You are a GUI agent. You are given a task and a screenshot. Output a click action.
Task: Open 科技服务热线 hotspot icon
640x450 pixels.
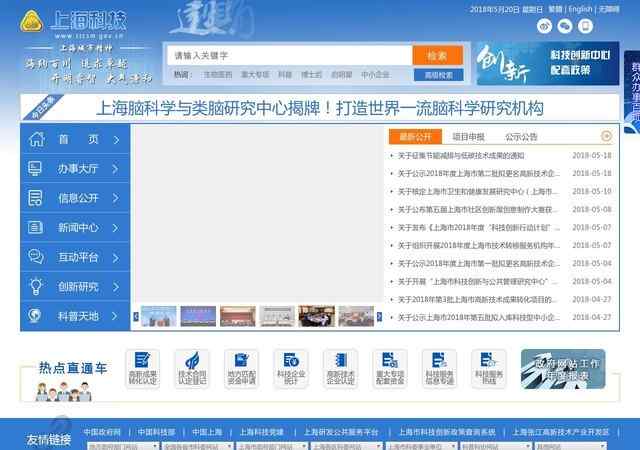point(489,369)
